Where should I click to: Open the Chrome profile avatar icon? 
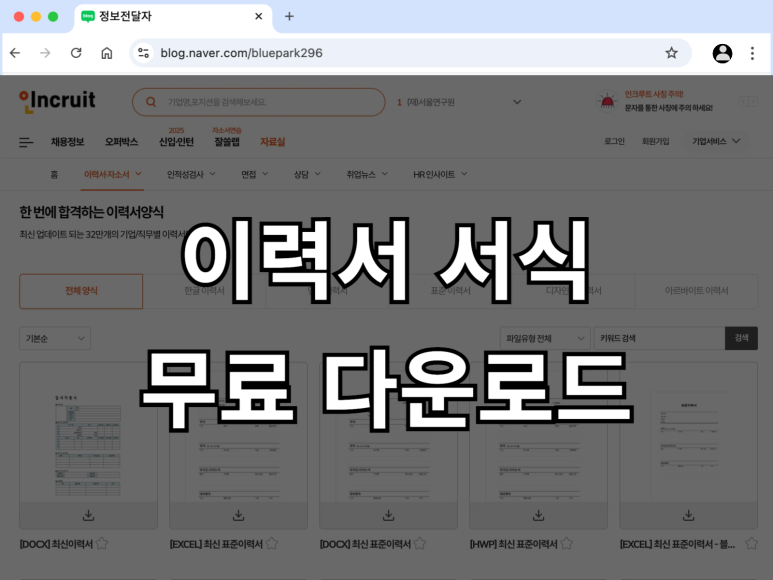722,53
